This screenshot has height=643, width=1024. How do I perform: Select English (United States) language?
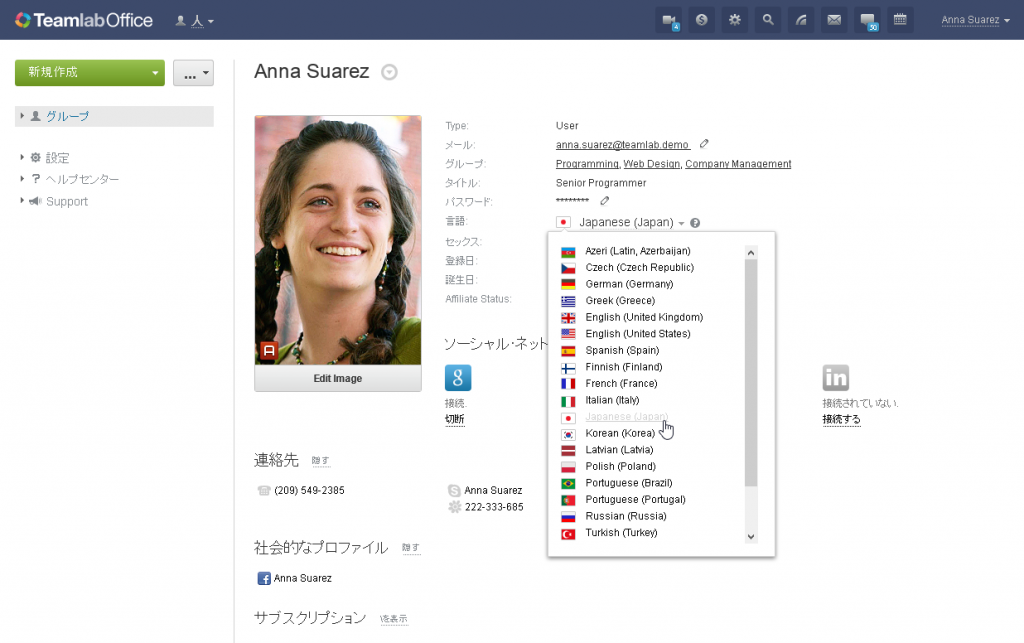click(637, 334)
